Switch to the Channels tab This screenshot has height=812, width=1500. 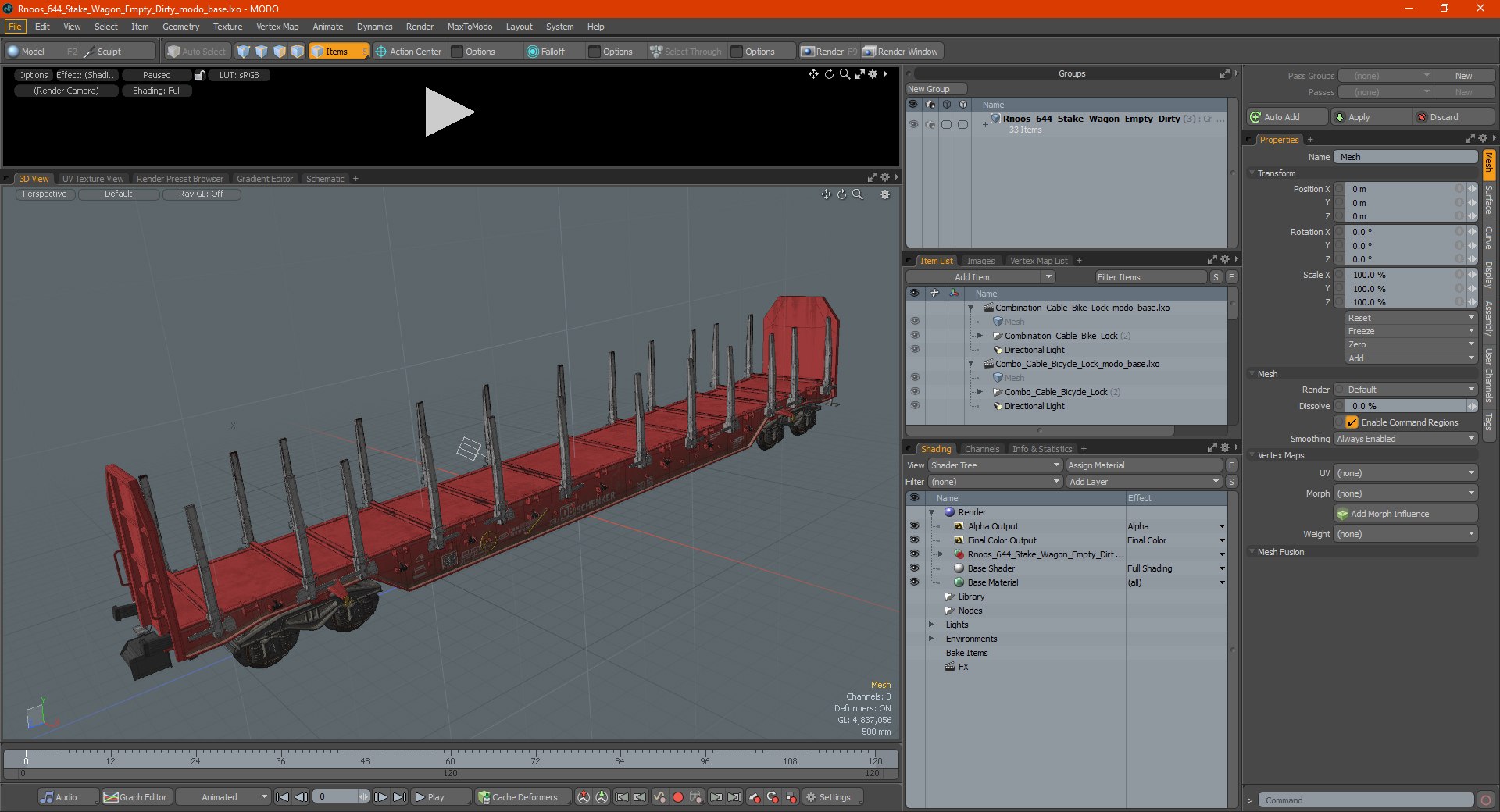982,449
